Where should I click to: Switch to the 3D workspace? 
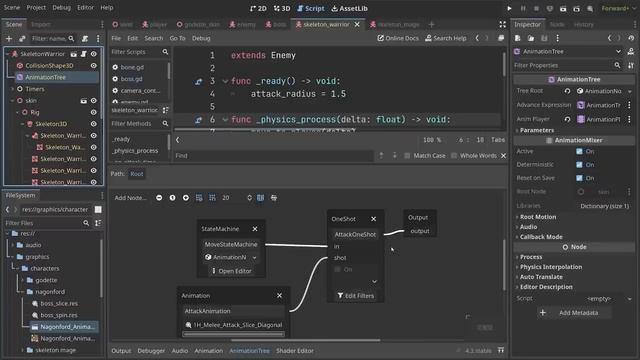[282, 8]
